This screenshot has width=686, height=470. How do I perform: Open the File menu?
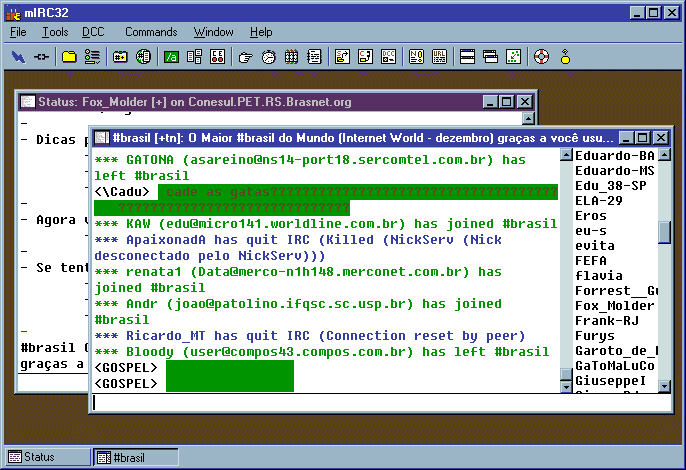coord(18,32)
